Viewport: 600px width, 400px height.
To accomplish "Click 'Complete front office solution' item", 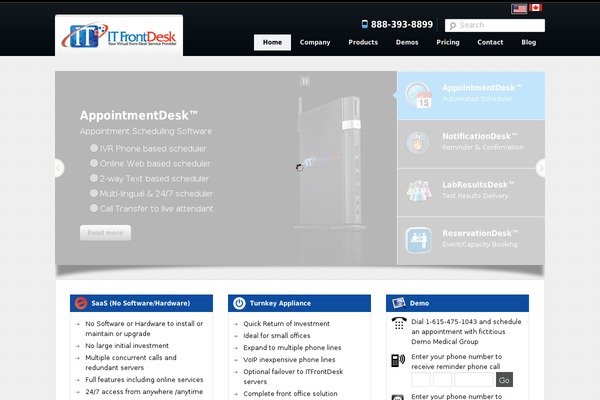I will click(x=290, y=393).
